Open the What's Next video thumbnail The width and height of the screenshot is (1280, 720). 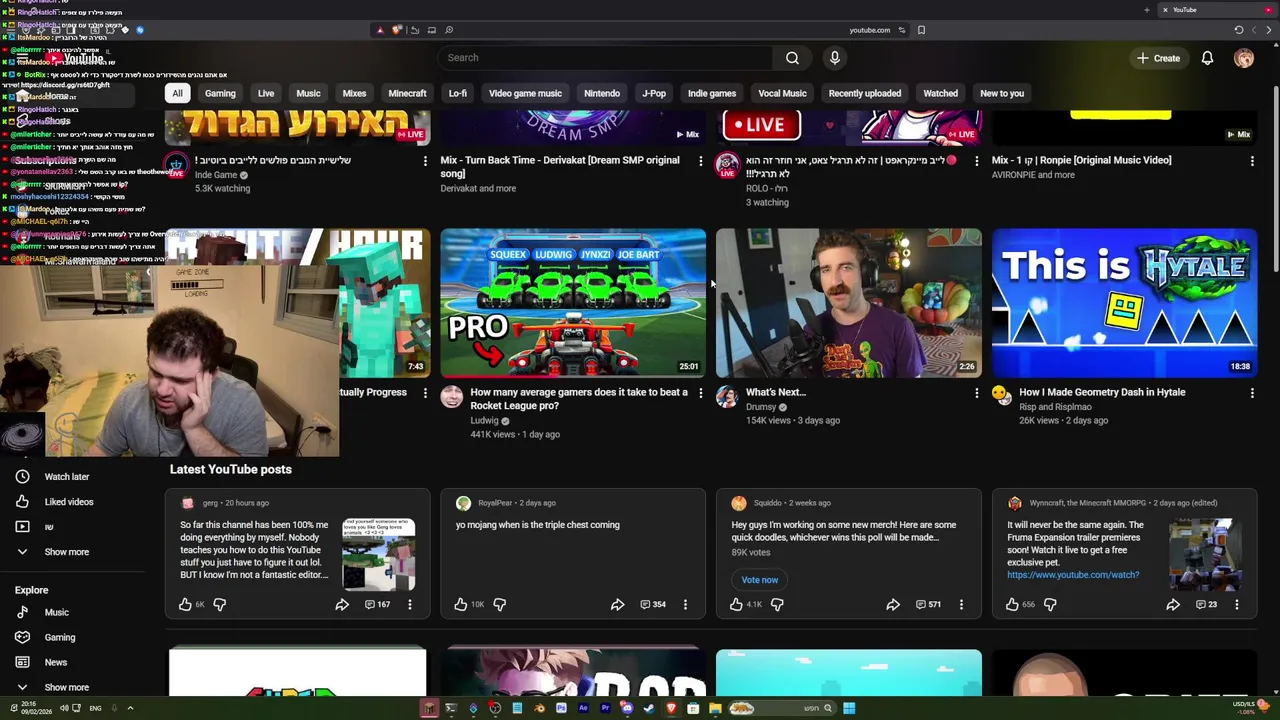point(849,303)
